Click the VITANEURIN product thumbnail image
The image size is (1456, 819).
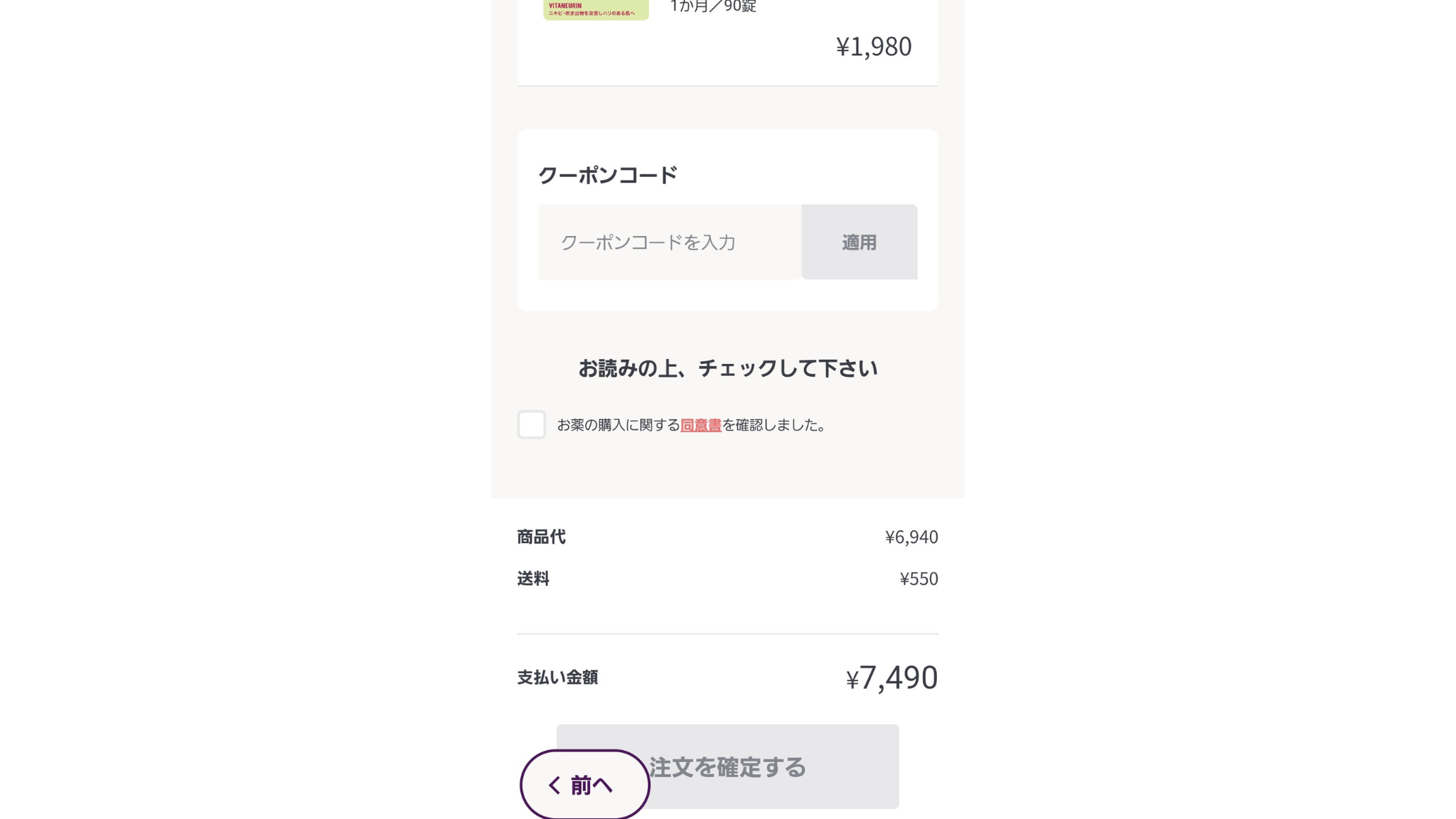tap(596, 9)
